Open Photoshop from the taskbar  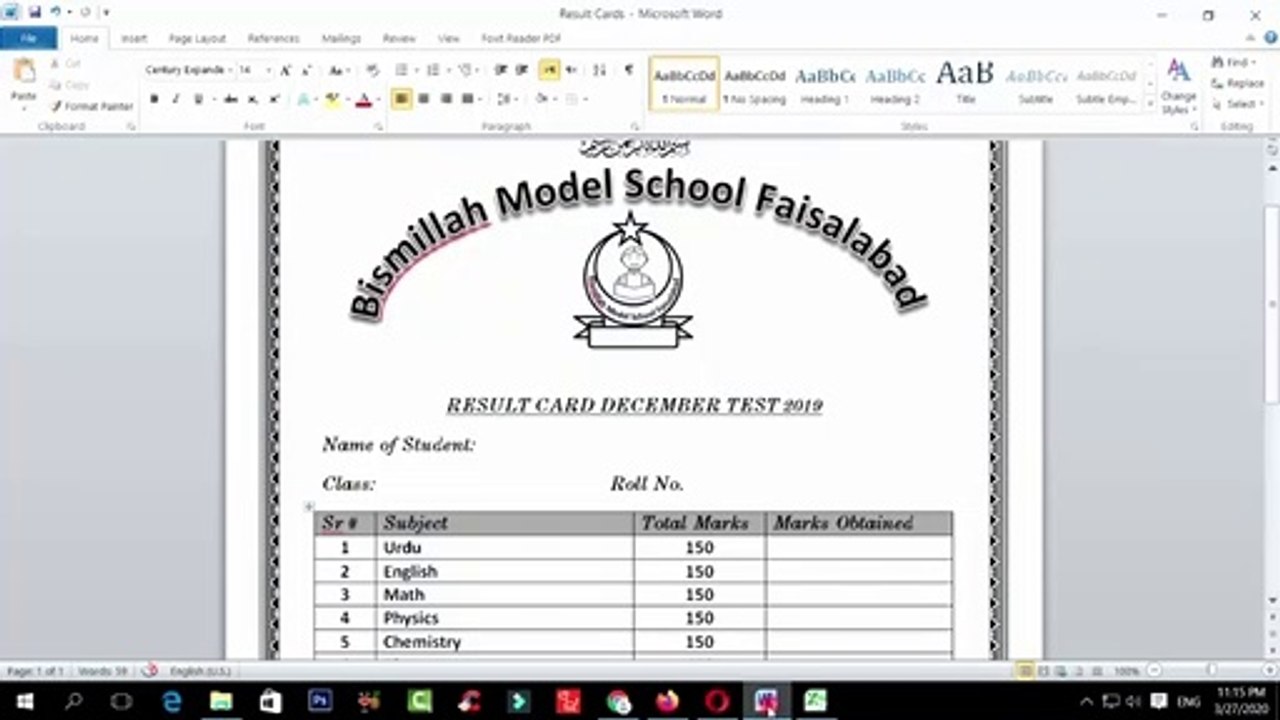320,701
